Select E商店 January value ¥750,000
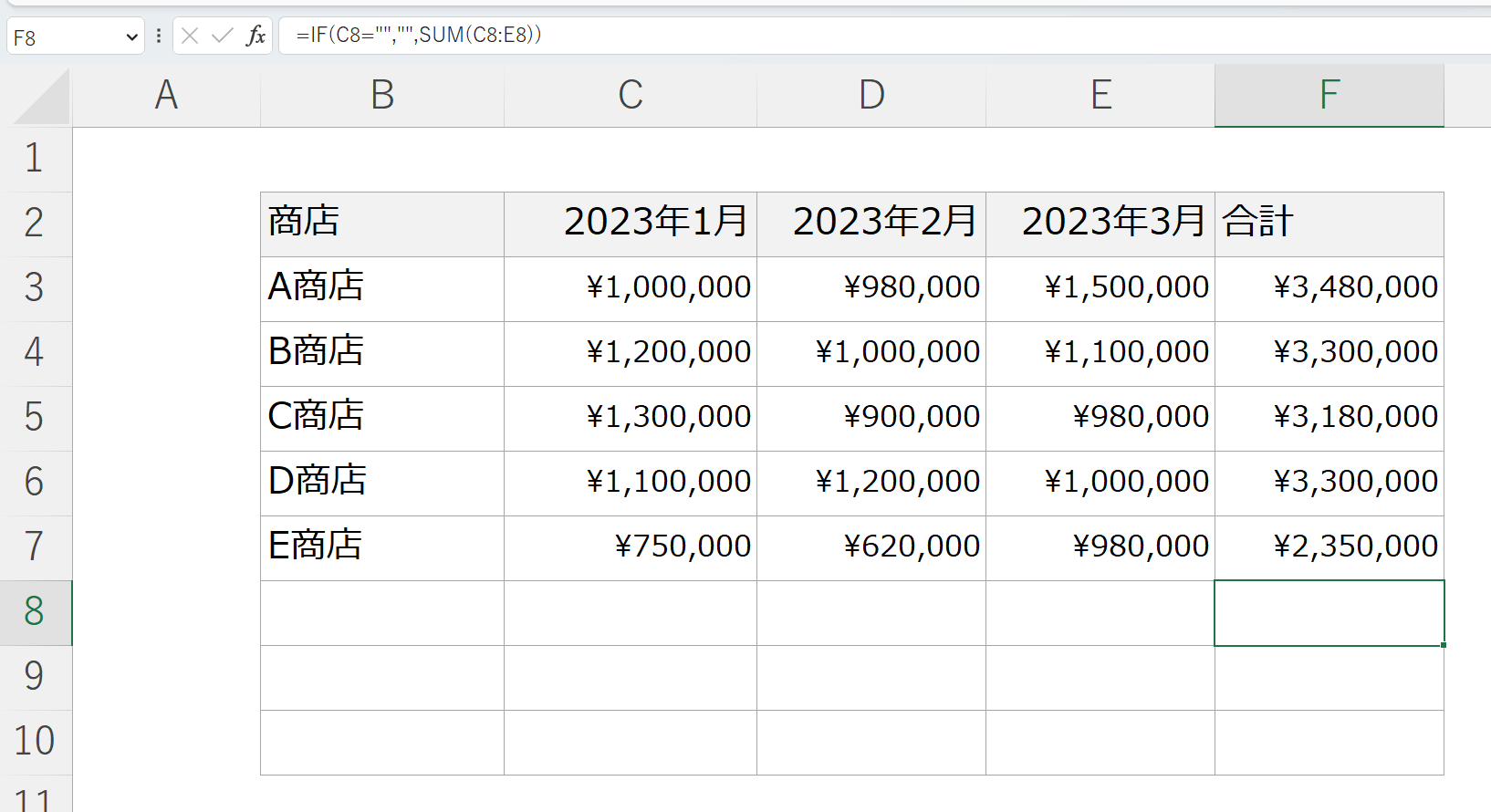 [631, 547]
